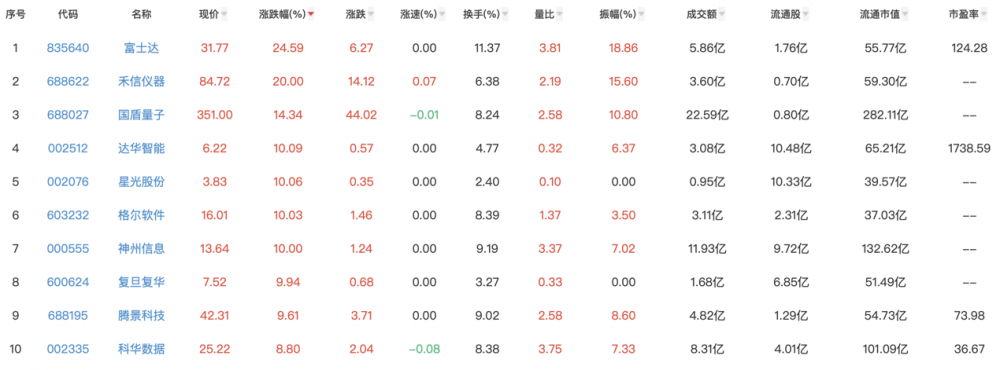This screenshot has width=1000, height=370.
Task: Select 神州信息 stock name
Action: tap(144, 248)
